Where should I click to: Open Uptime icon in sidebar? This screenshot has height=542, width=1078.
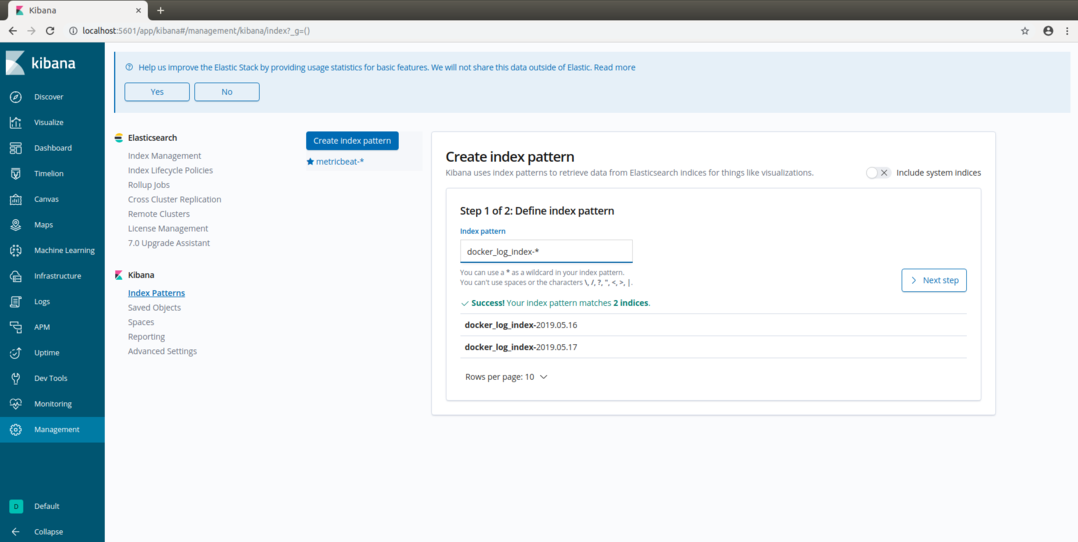pos(15,353)
